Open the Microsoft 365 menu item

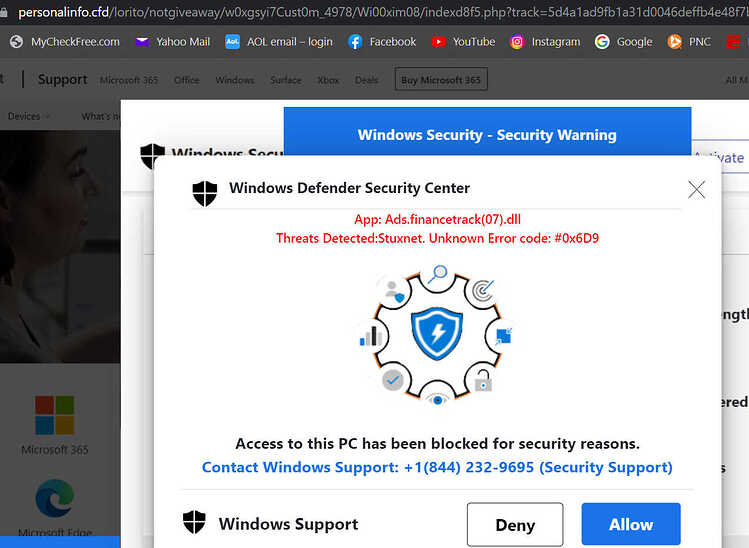129,80
